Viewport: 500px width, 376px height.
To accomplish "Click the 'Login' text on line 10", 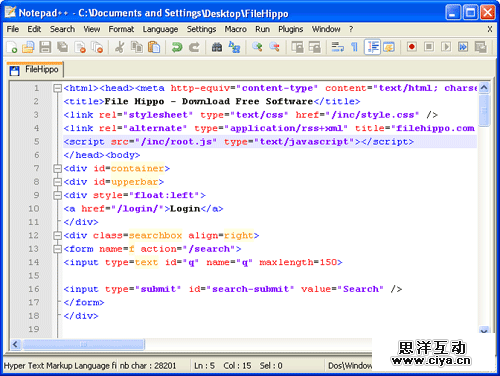I will click(185, 209).
